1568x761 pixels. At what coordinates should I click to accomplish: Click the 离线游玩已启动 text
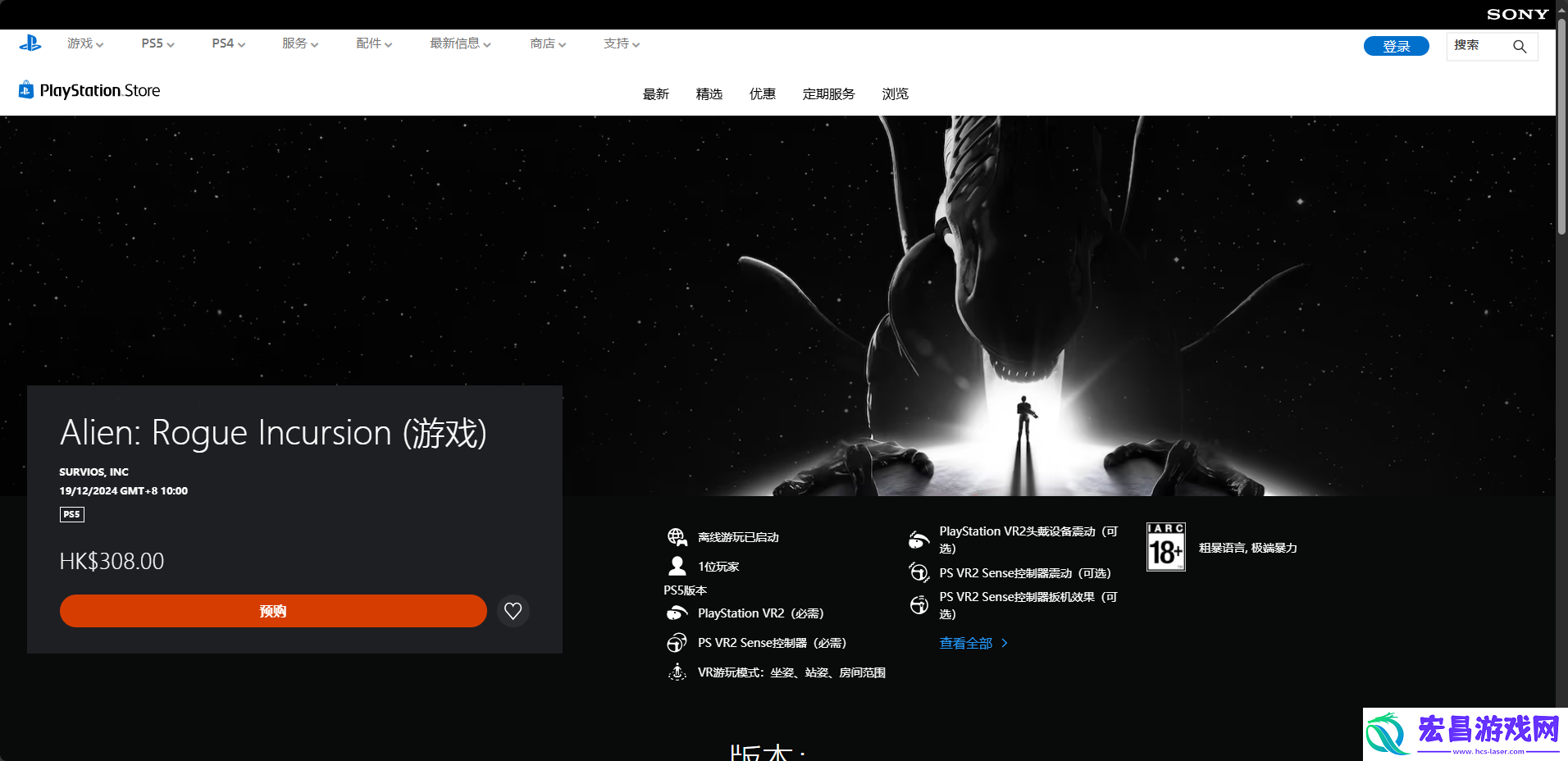click(738, 537)
